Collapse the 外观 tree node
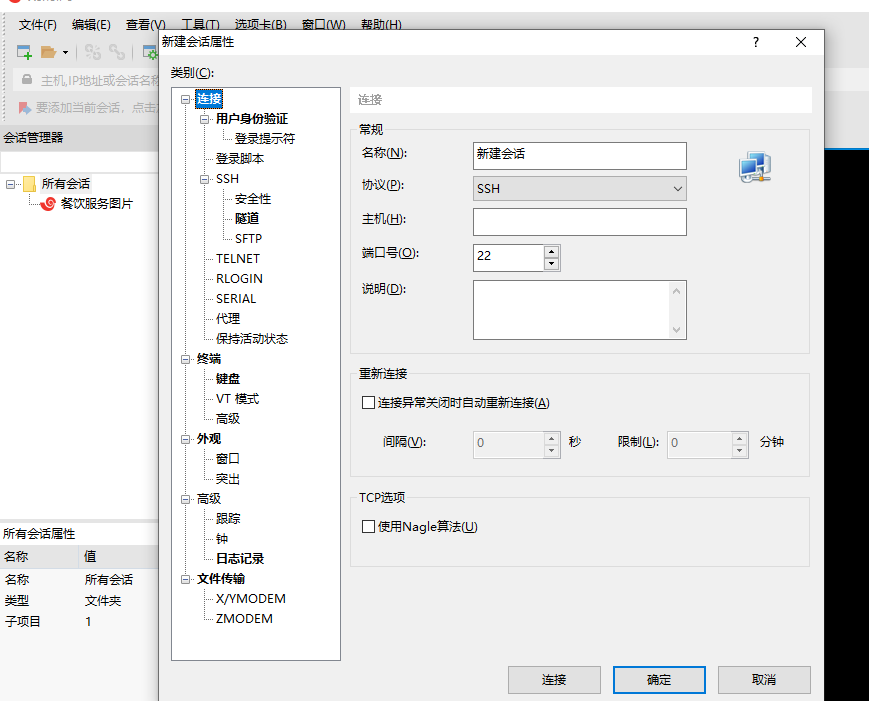The image size is (869, 701). point(186,439)
